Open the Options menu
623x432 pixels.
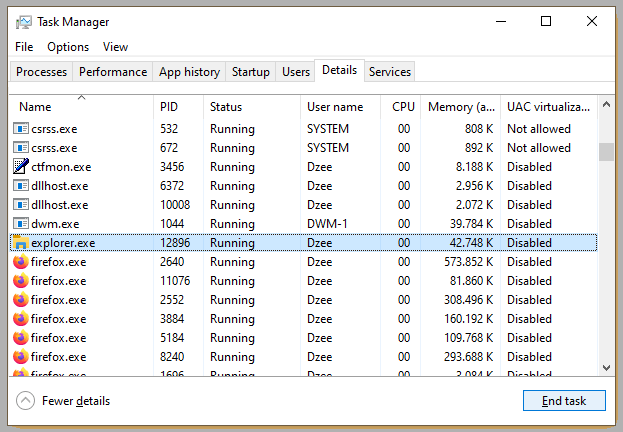[x=68, y=47]
